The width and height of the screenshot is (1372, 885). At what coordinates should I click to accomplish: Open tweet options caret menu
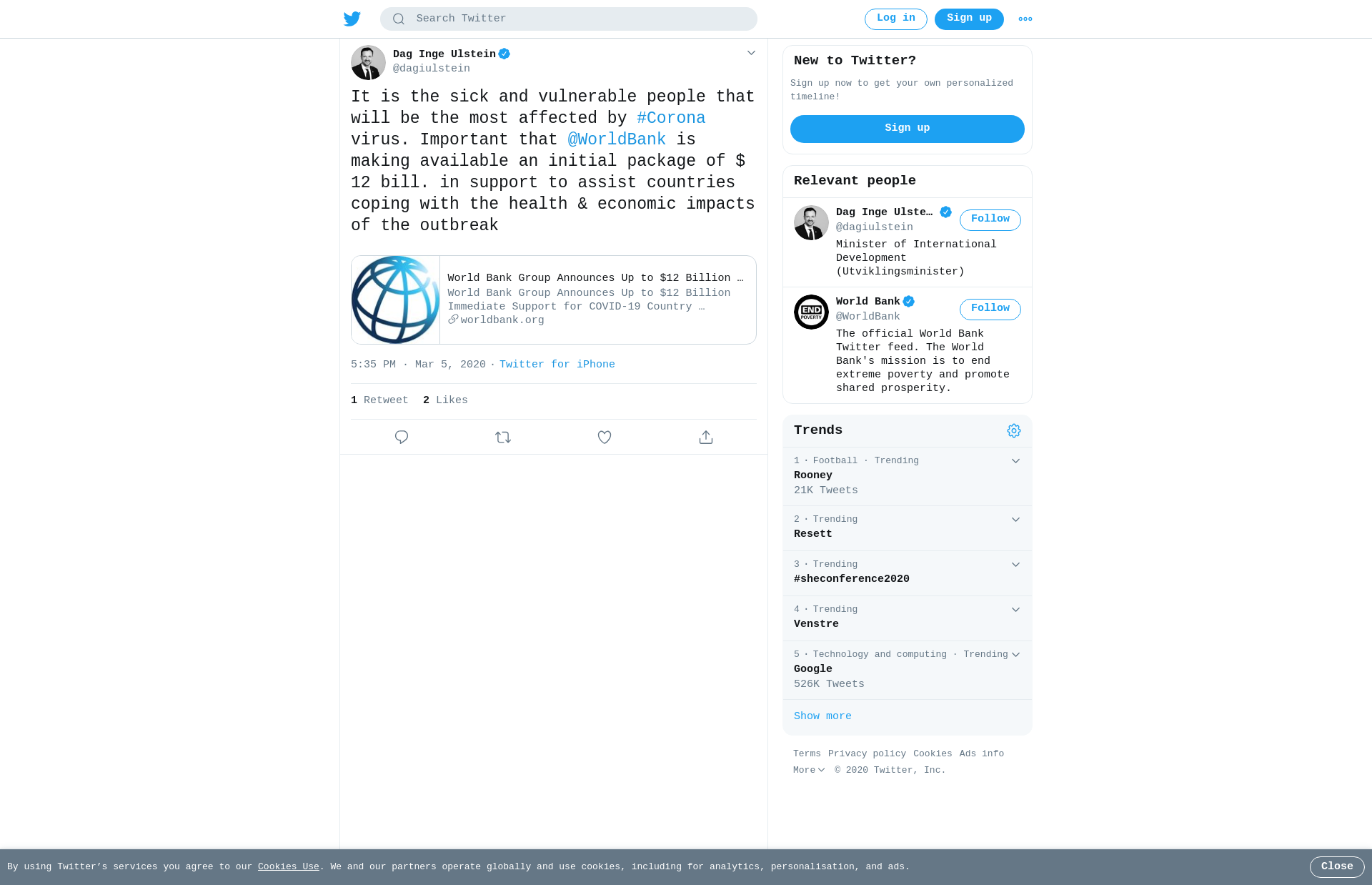[751, 53]
